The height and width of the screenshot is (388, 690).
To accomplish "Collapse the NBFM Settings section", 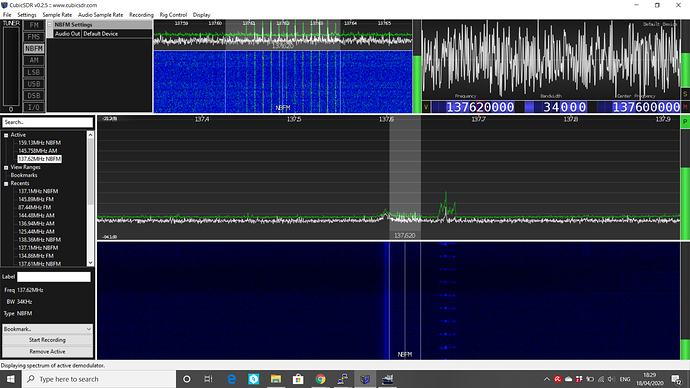I will coord(50,25).
